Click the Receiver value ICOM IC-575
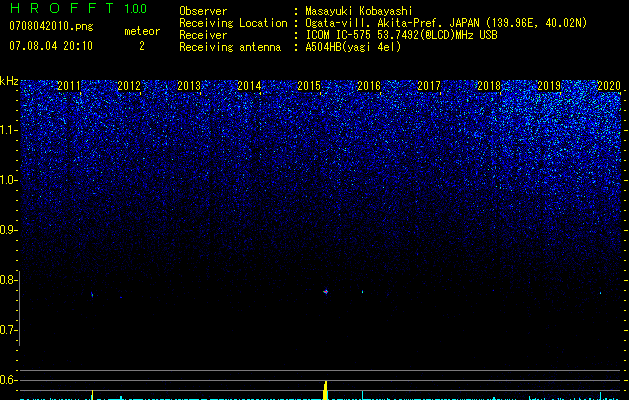 [339, 35]
